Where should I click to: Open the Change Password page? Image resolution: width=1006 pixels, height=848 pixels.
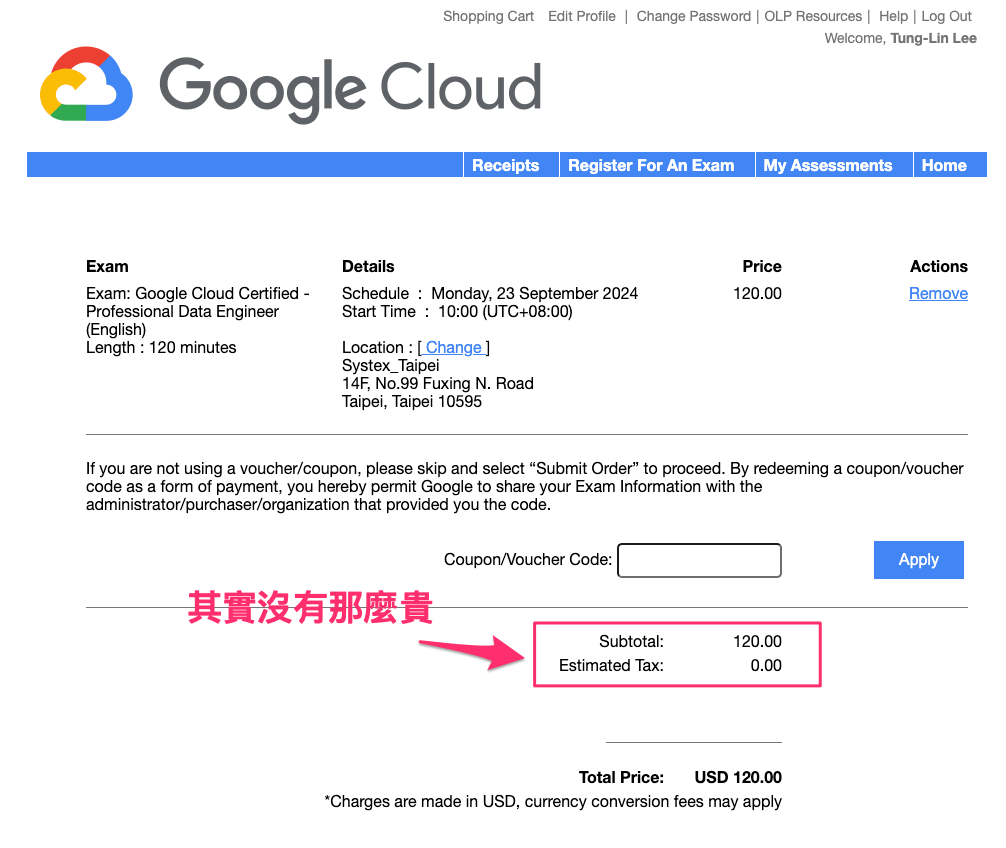click(x=693, y=16)
